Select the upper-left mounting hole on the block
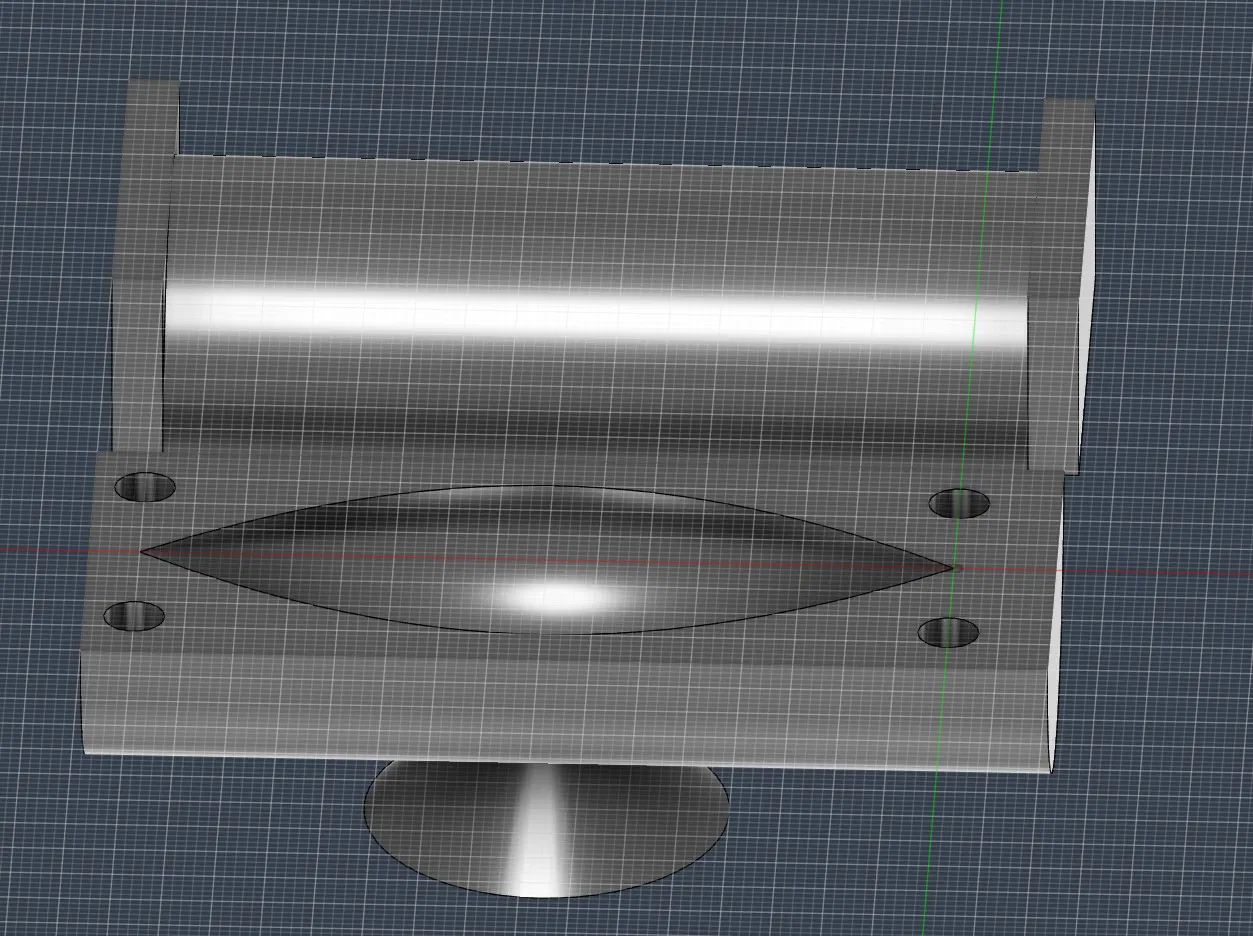Viewport: 1253px width, 936px height. [x=145, y=487]
